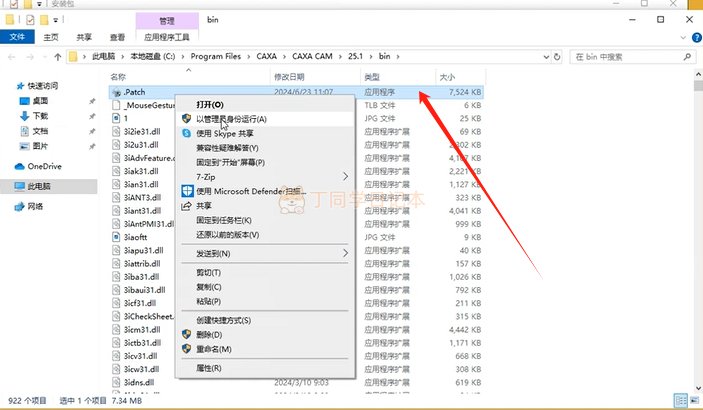Select the 3i2ie31.dll file
The height and width of the screenshot is (410, 703).
coord(142,131)
